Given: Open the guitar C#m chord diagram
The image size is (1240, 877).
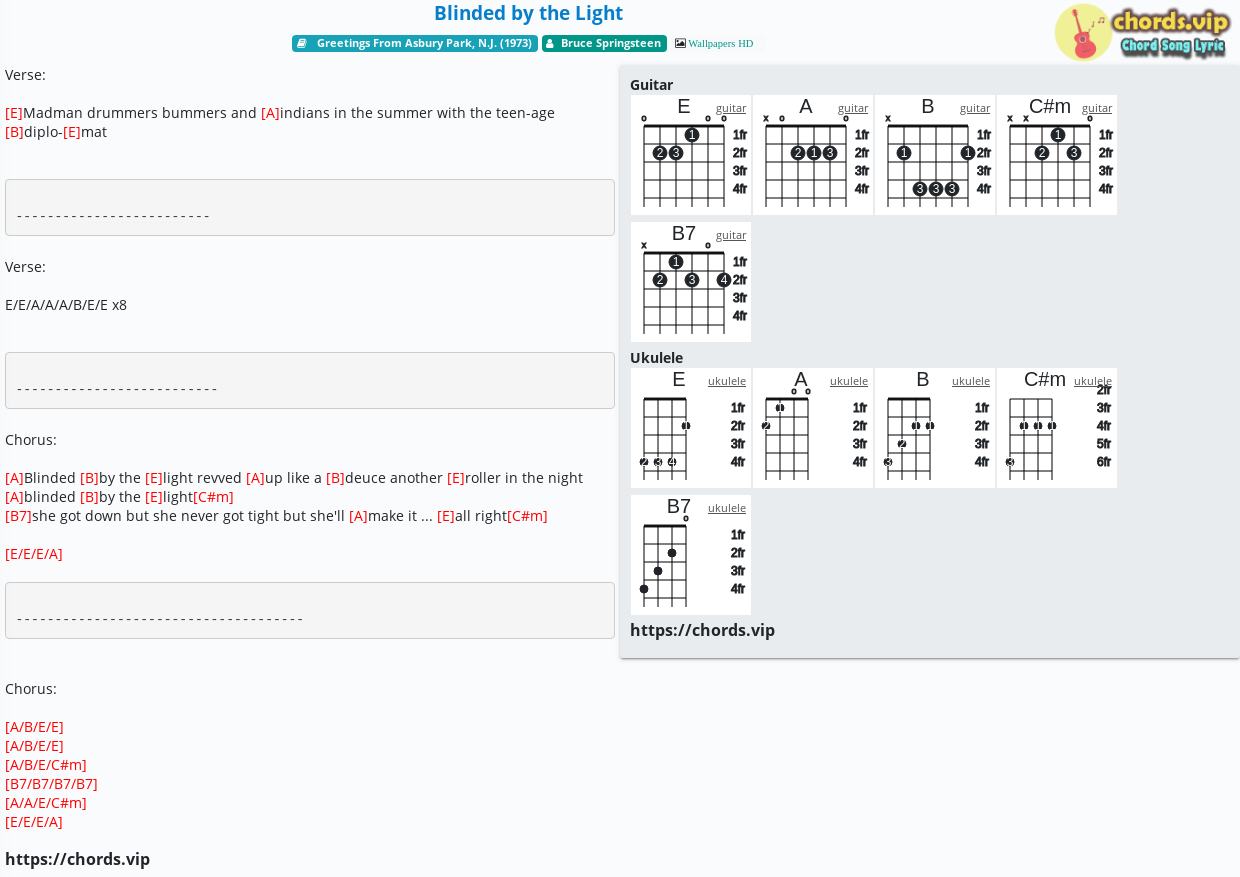Looking at the screenshot, I should coord(1057,155).
